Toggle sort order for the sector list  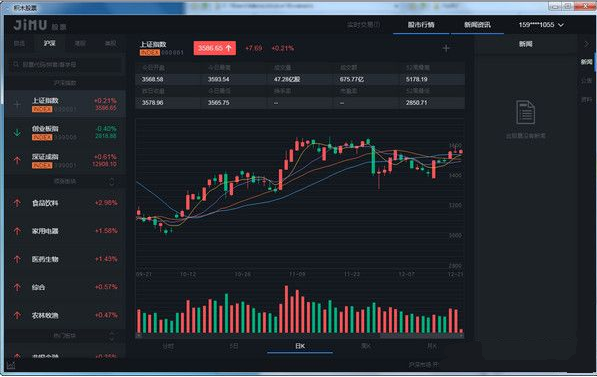coord(112,182)
